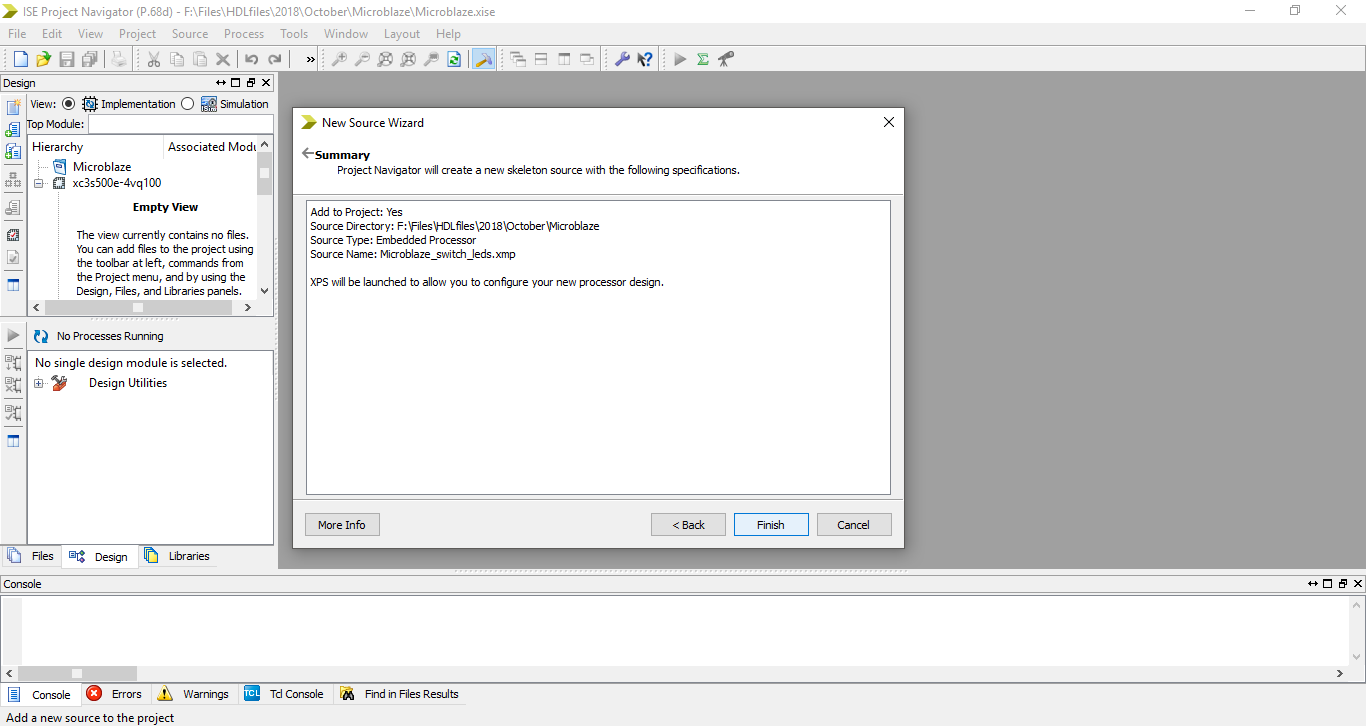Click the wrench preferences icon
The image size is (1366, 726).
[622, 59]
